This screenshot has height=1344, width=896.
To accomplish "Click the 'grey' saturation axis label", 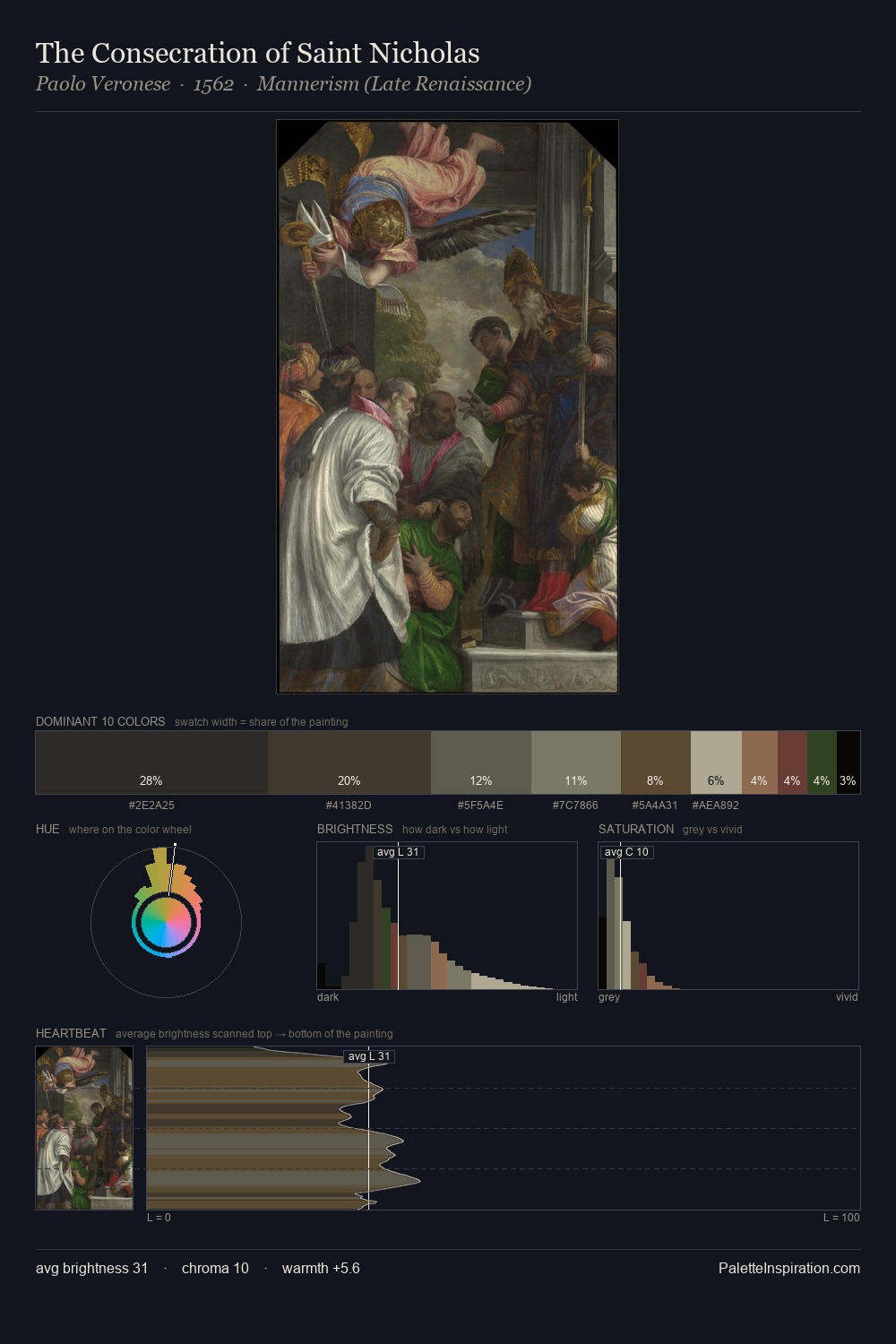I will pyautogui.click(x=609, y=997).
